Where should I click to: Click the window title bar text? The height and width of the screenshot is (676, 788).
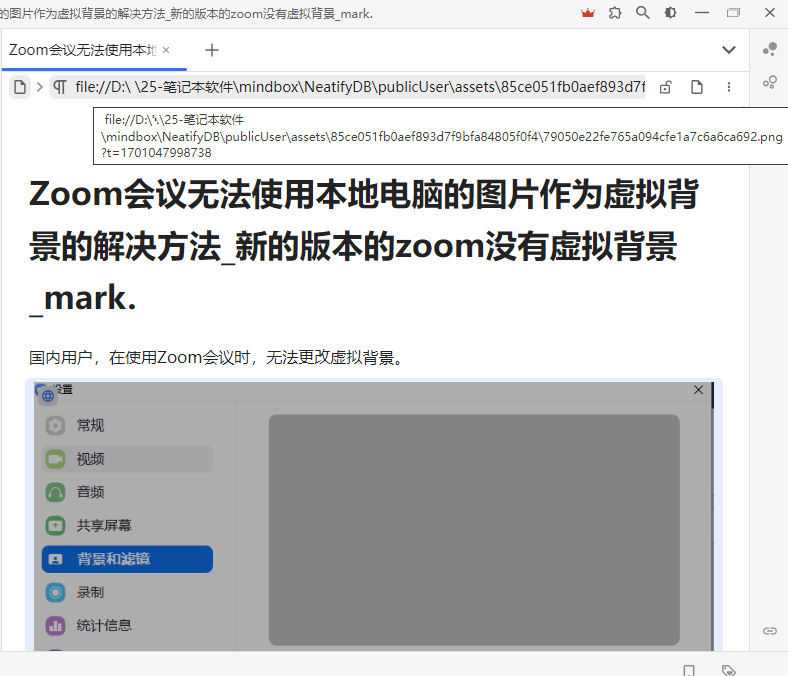[x=186, y=14]
